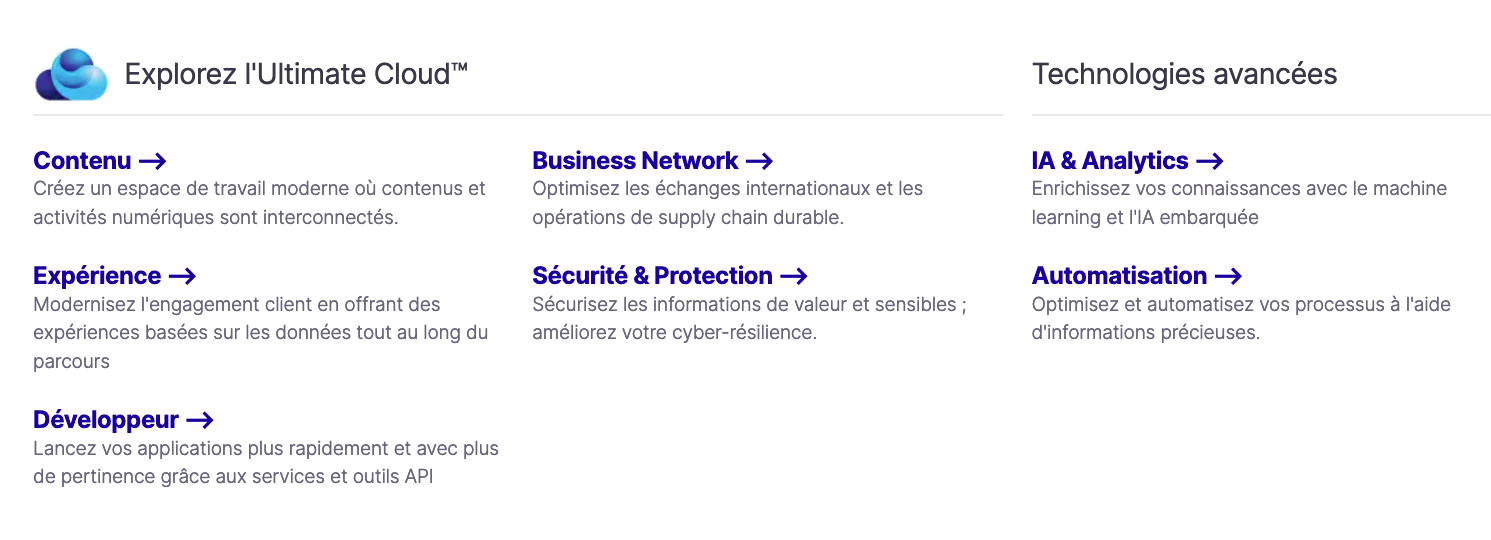1491x540 pixels.
Task: Click the arrow icon beside IA & Analytics
Action: pos(1210,161)
